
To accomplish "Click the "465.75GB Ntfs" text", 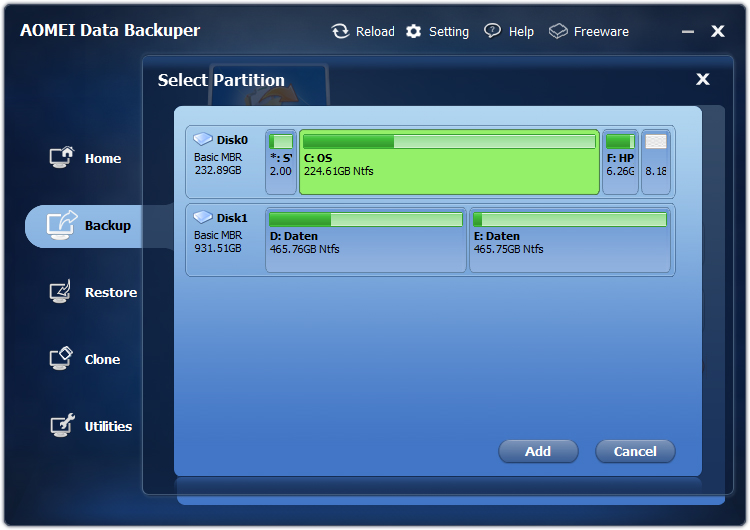I will pos(508,249).
